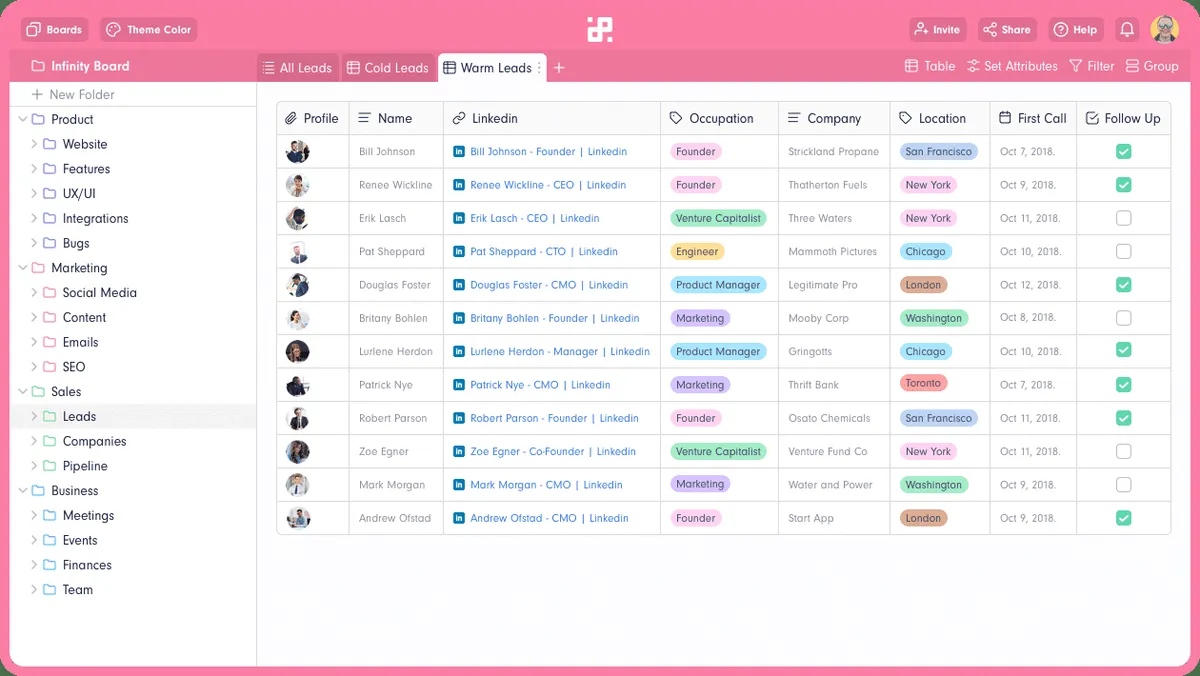This screenshot has width=1200, height=676.
Task: Open the user avatar in top bar
Action: tap(1164, 30)
